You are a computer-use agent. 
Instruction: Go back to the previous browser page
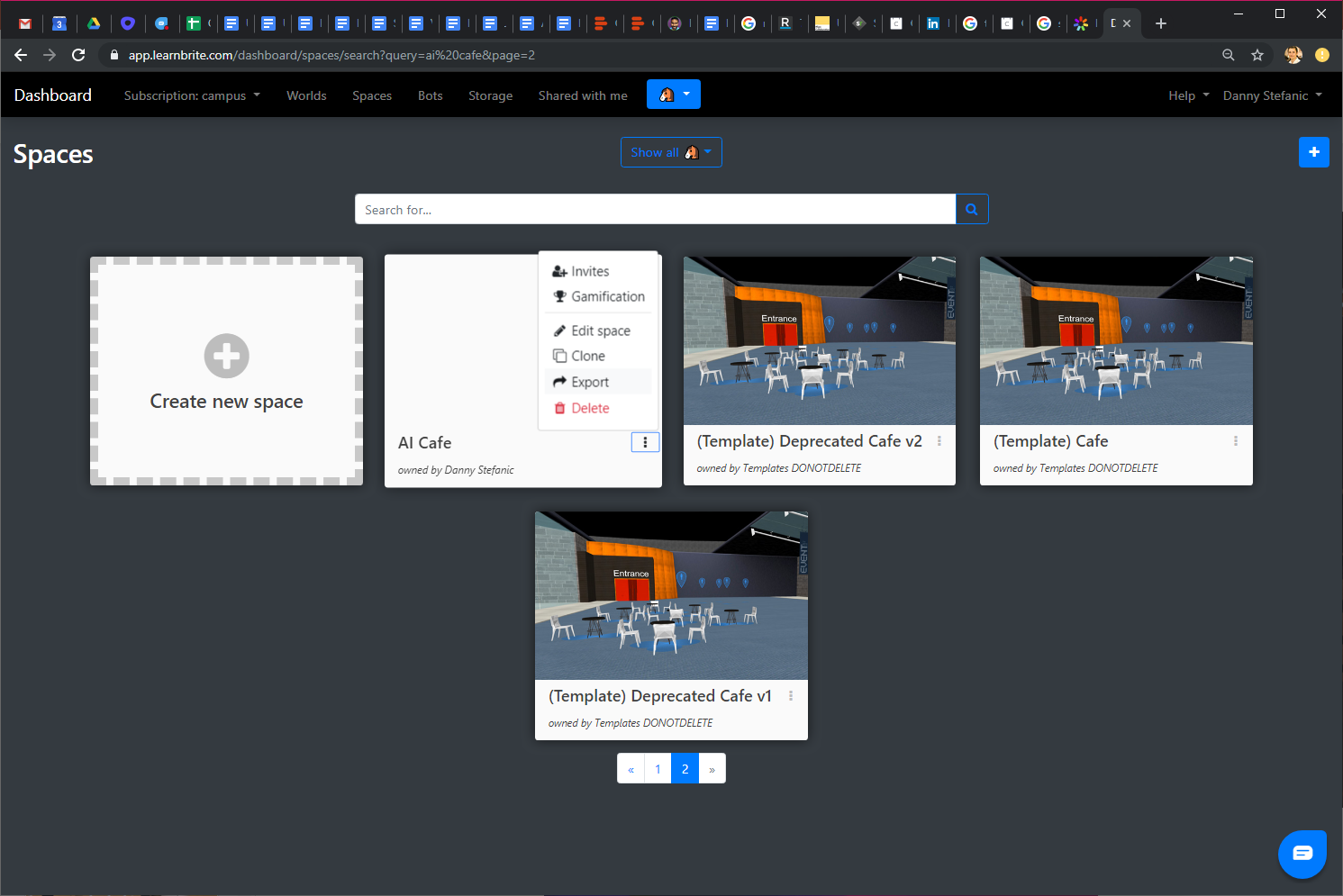21,55
